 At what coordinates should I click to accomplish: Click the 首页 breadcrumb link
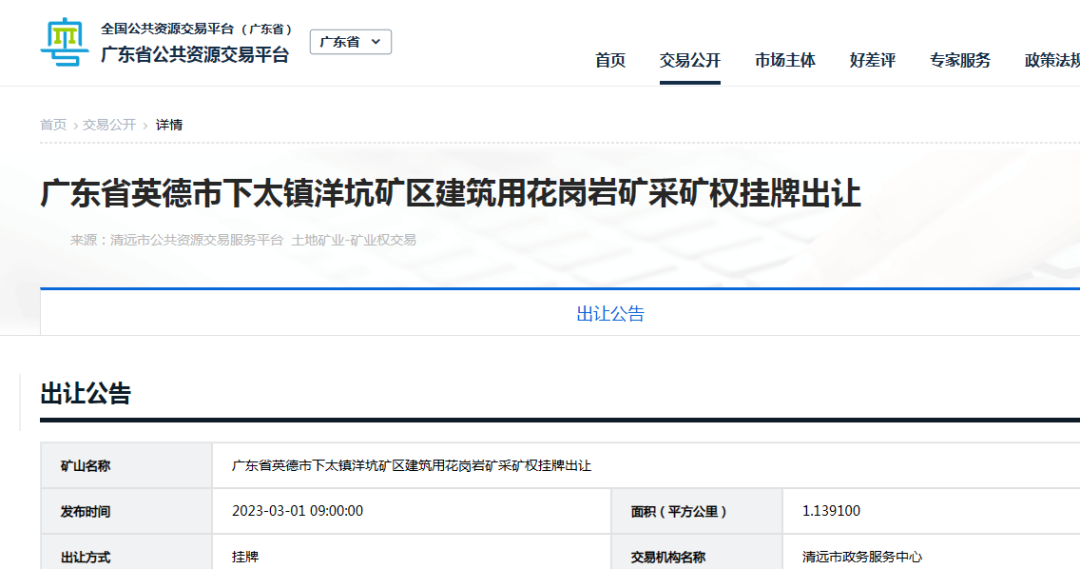(53, 125)
